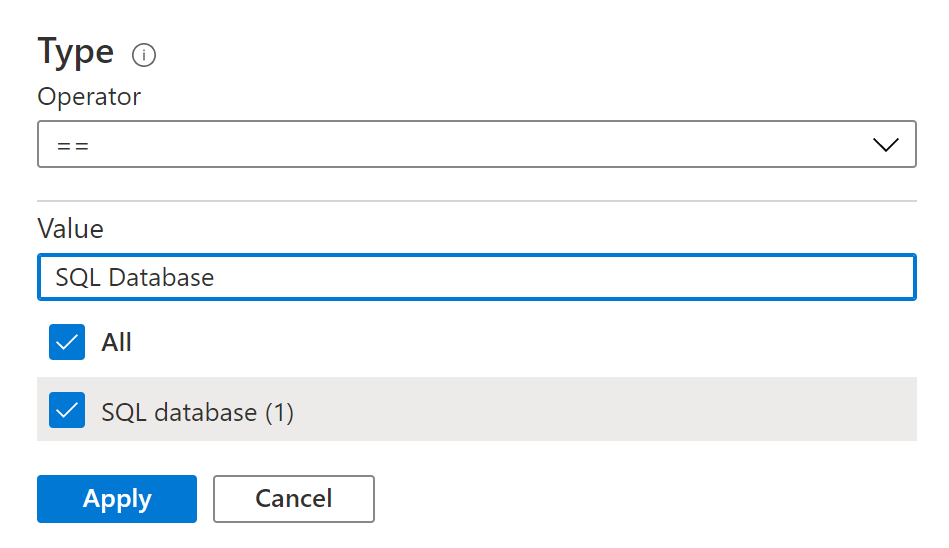This screenshot has height=548, width=949.
Task: Toggle the SQL database (1) checkbox
Action: pyautogui.click(x=67, y=411)
